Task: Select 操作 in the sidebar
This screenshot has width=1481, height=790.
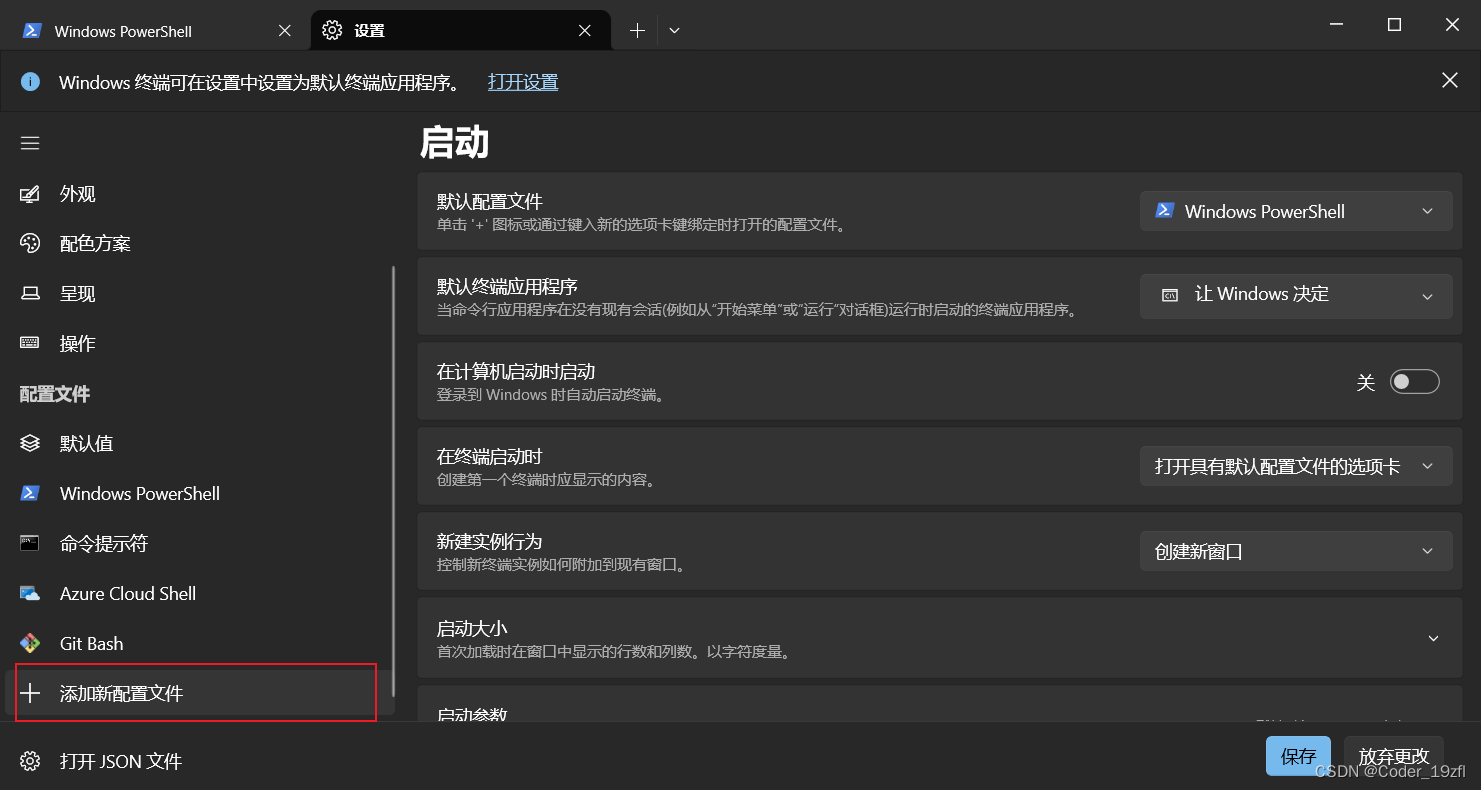Action: coord(200,343)
